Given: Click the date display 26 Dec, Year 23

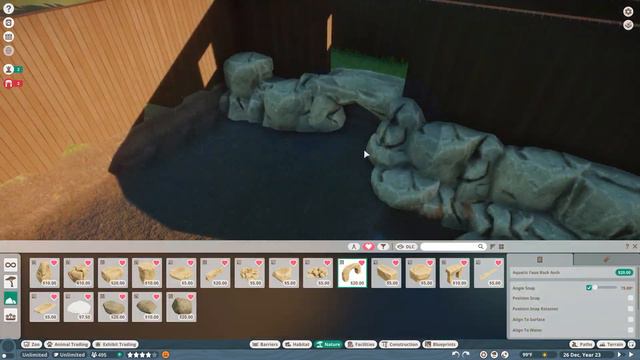Looking at the screenshot, I should coord(582,355).
